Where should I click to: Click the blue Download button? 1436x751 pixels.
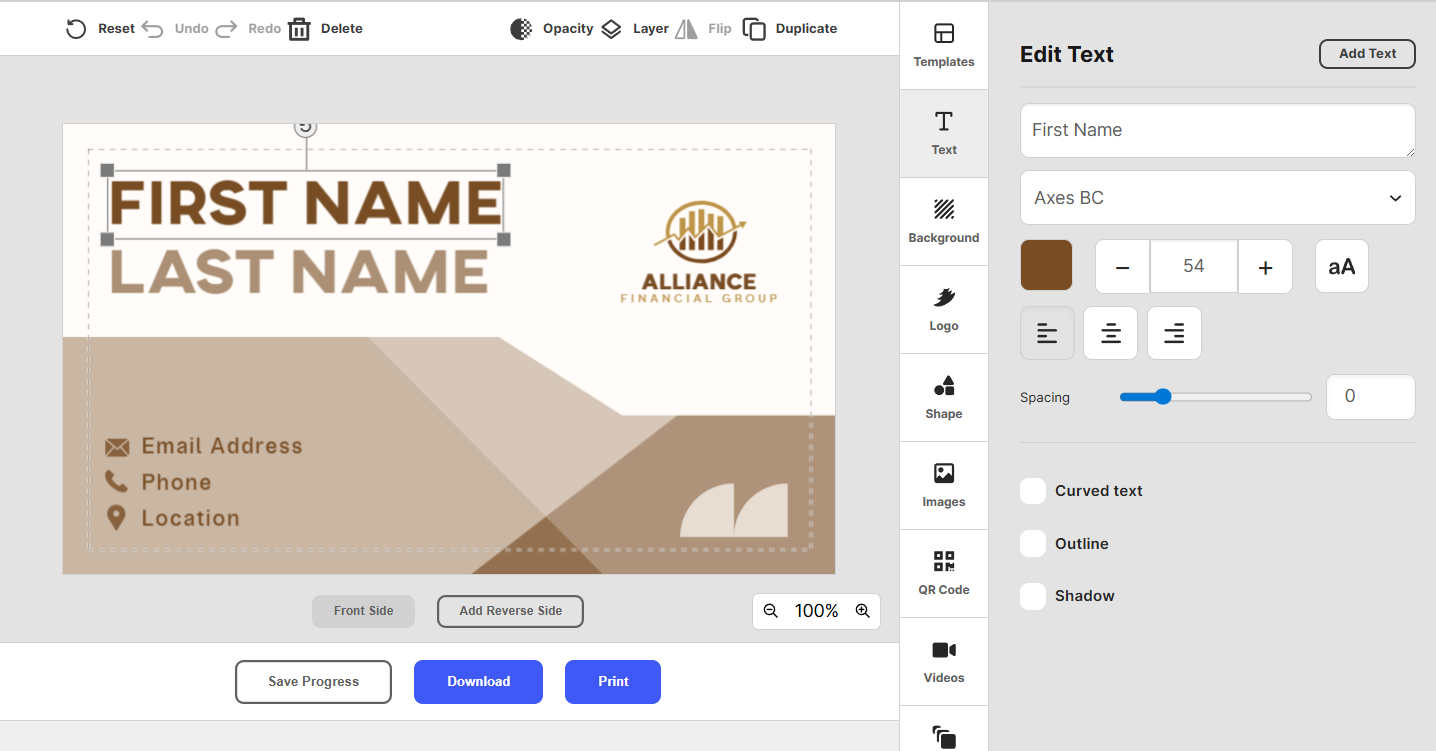click(x=478, y=682)
